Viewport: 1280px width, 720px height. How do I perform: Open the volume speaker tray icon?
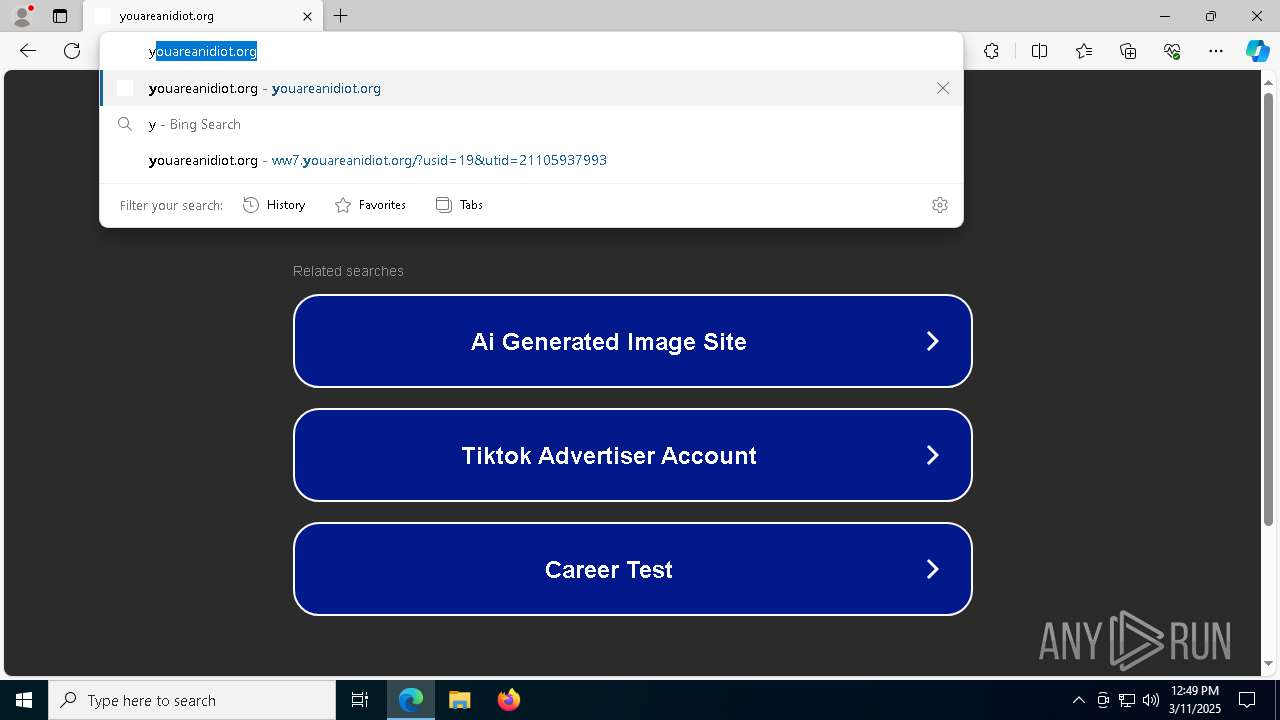click(x=1151, y=700)
